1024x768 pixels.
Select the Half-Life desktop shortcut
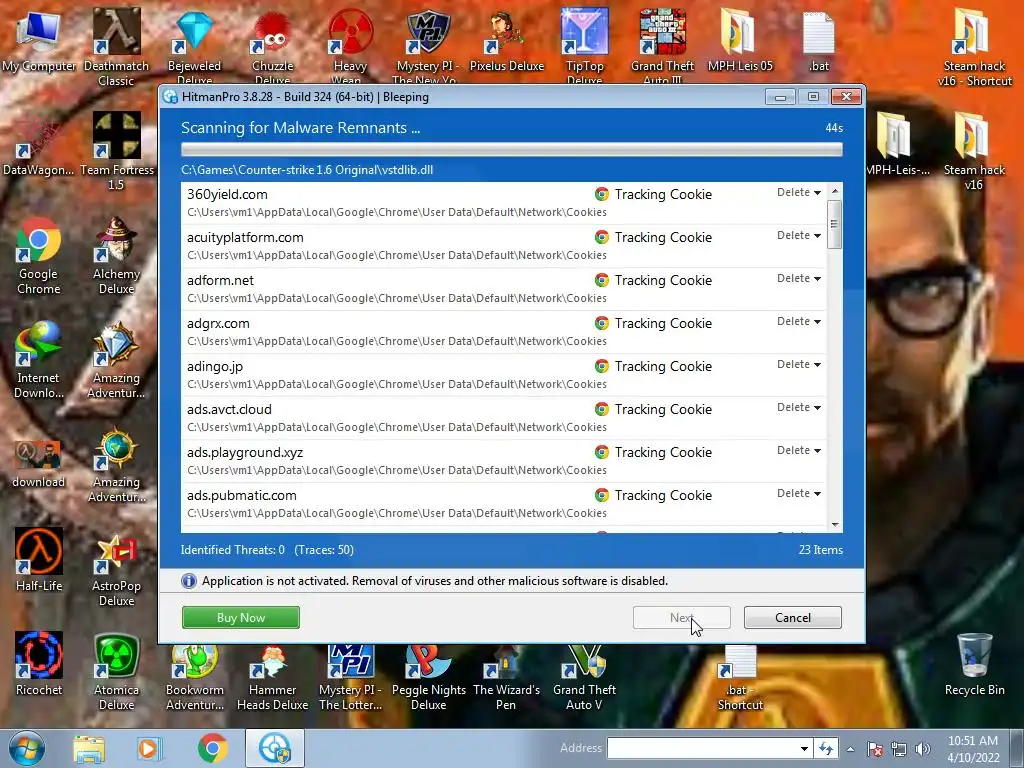39,560
